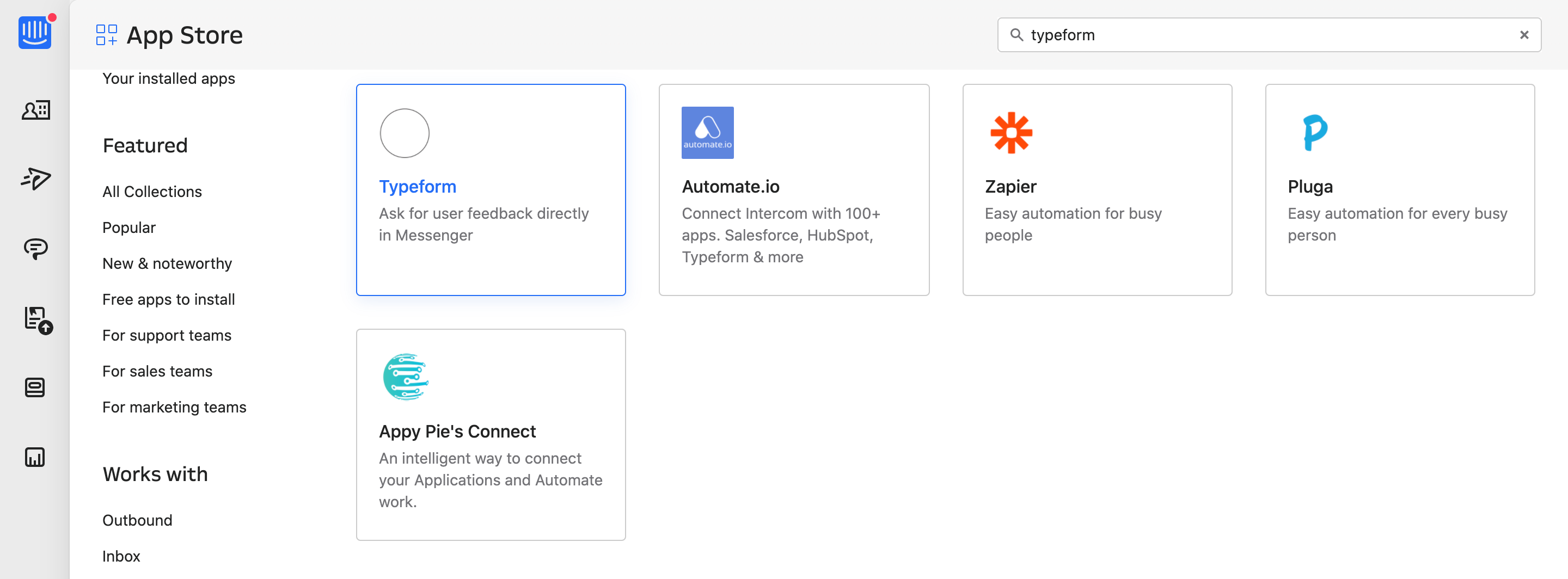1568x579 pixels.
Task: Open the Reports bar chart icon
Action: pos(35,457)
